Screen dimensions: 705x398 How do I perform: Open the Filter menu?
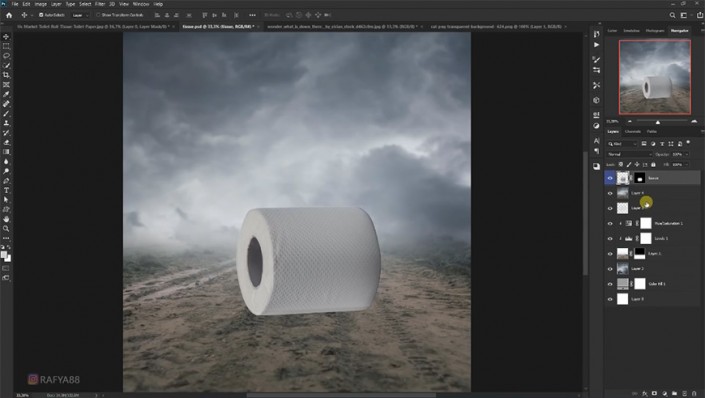click(100, 4)
